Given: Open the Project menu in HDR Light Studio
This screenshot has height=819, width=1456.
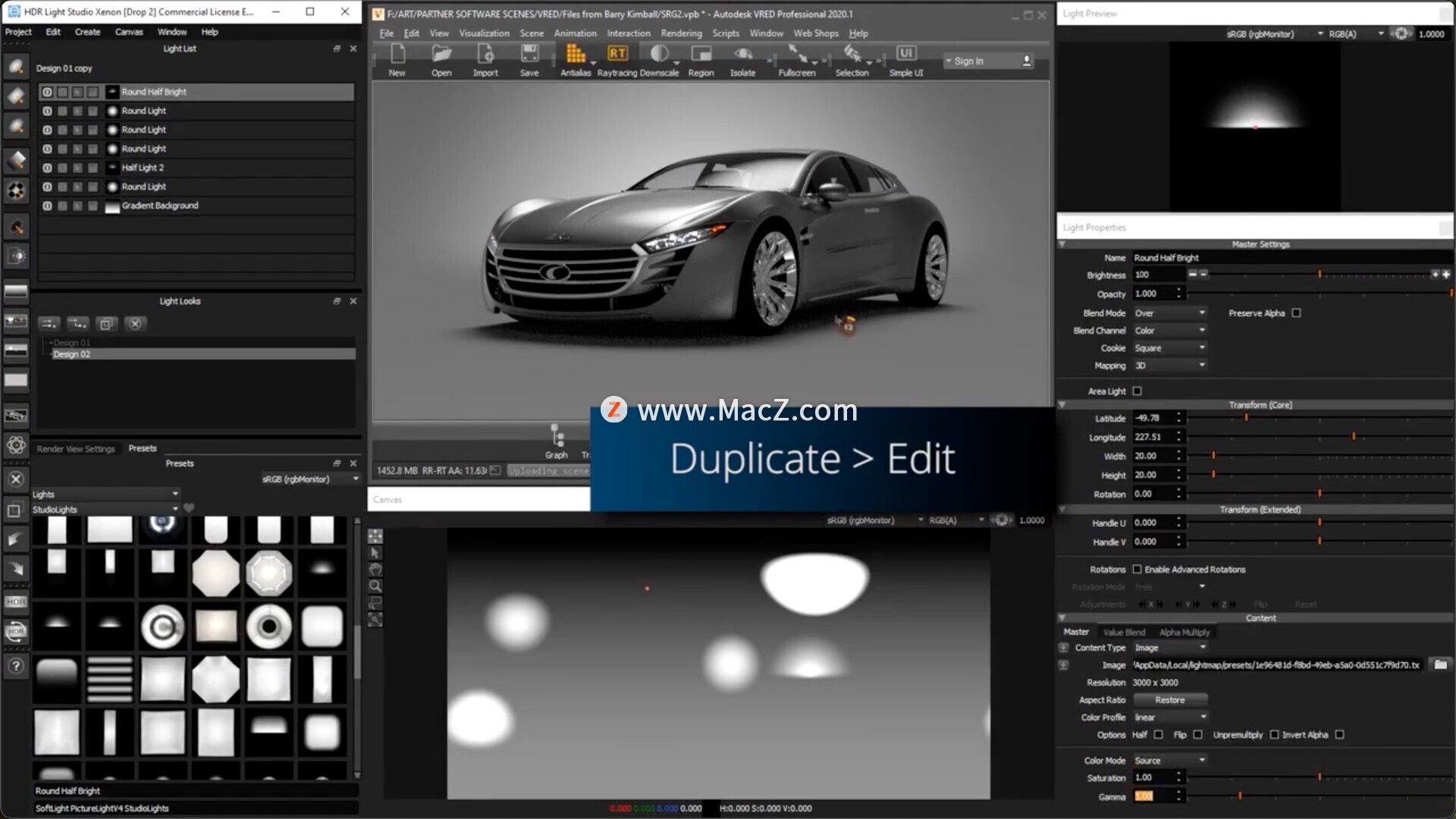Looking at the screenshot, I should point(18,32).
